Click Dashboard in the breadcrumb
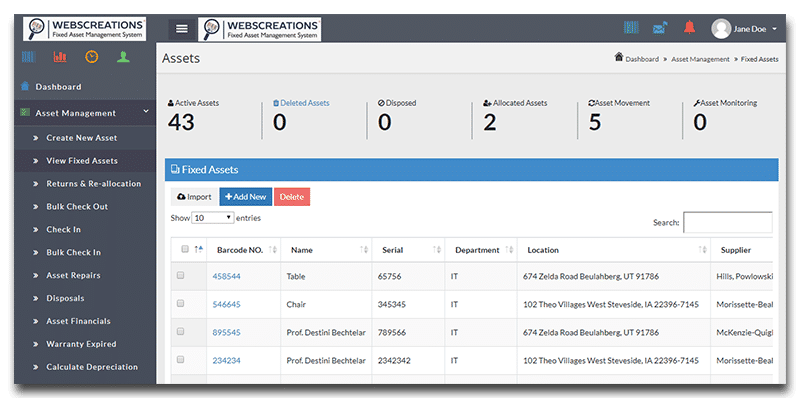 (x=642, y=59)
